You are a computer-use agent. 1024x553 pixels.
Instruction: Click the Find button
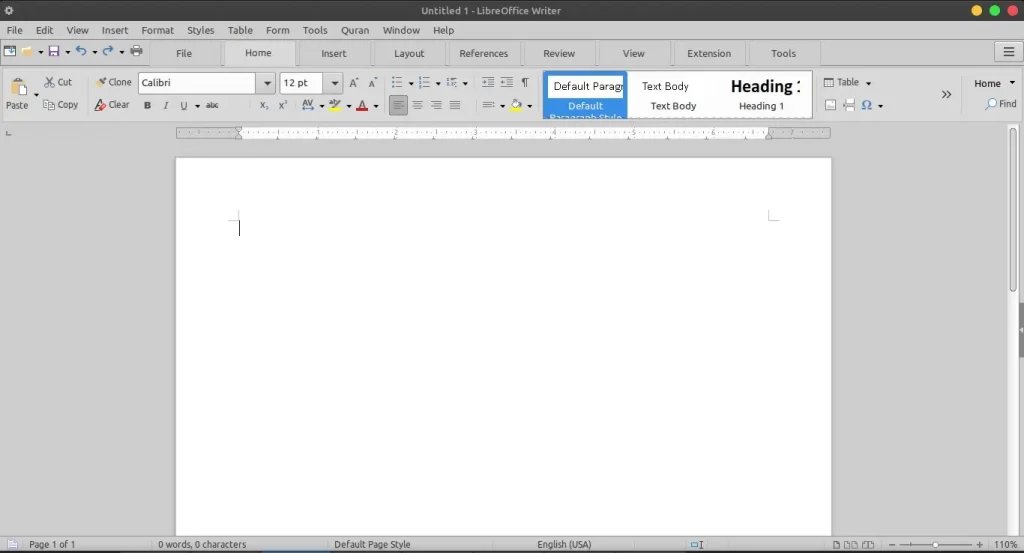coord(1001,104)
